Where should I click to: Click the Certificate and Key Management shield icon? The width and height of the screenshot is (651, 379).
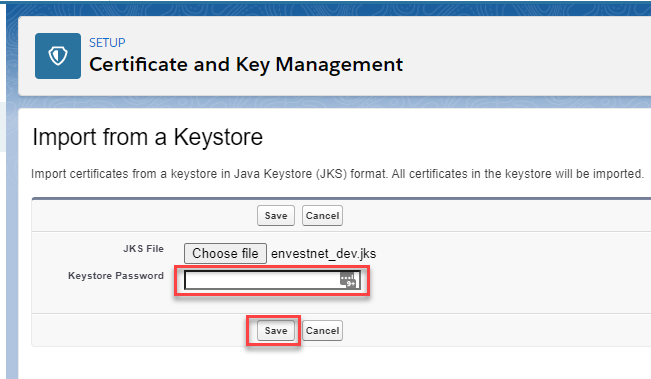pos(58,56)
